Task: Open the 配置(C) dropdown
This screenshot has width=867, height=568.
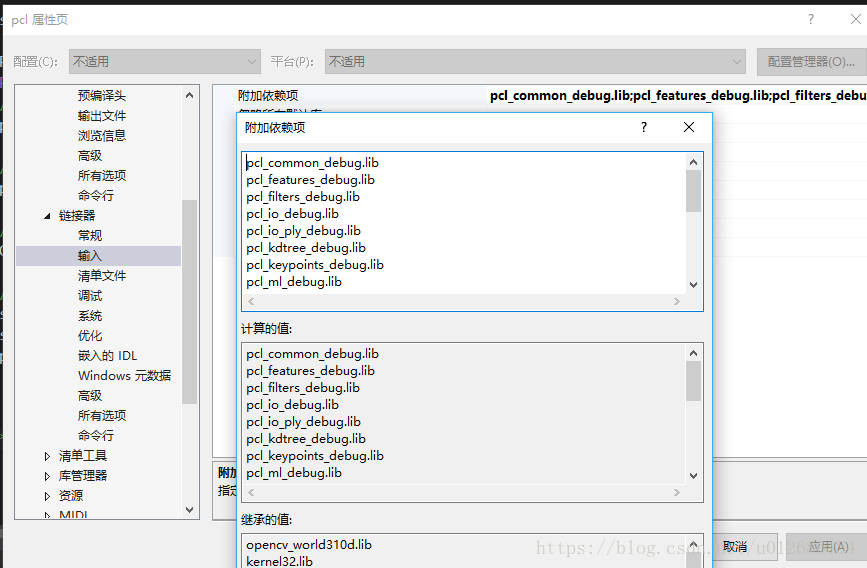Action: pyautogui.click(x=165, y=61)
